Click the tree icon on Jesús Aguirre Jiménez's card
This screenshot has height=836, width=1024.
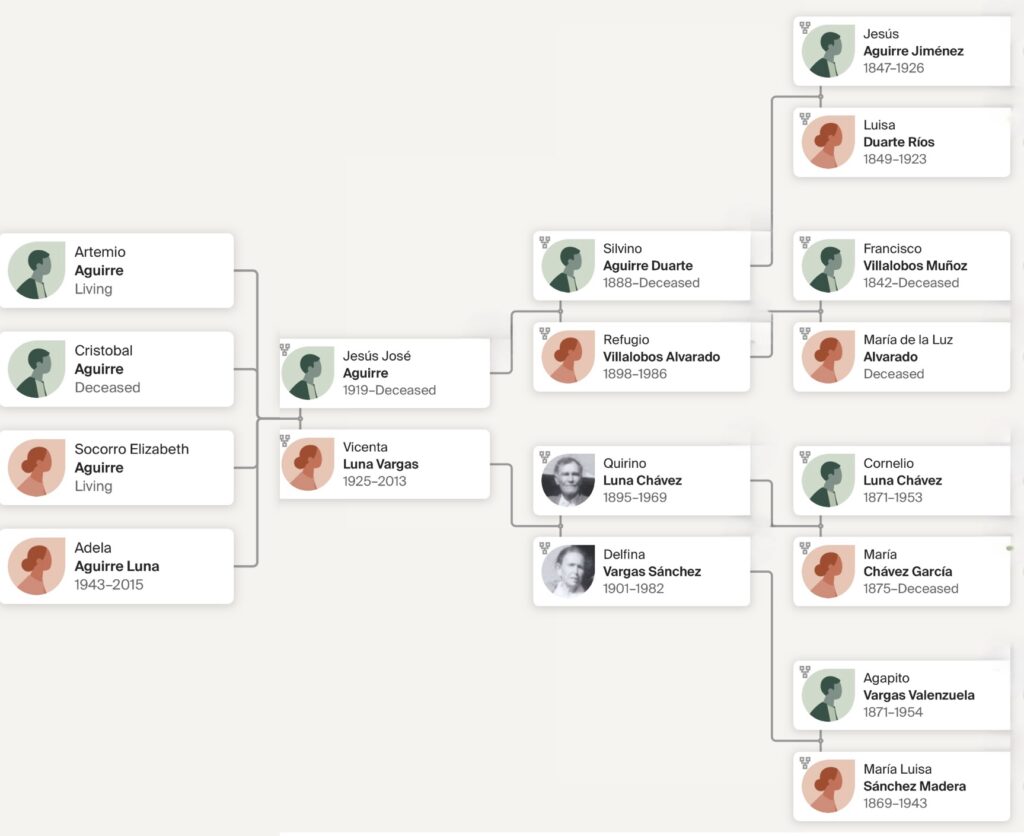point(805,28)
